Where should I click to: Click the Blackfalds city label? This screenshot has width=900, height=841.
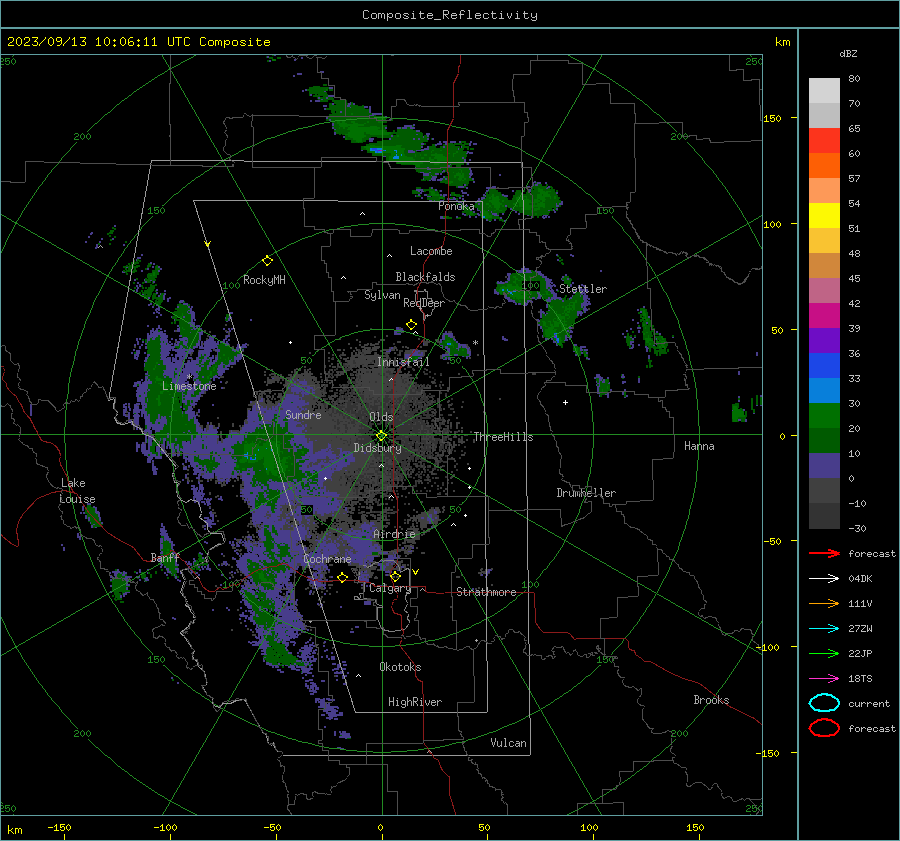tap(425, 277)
